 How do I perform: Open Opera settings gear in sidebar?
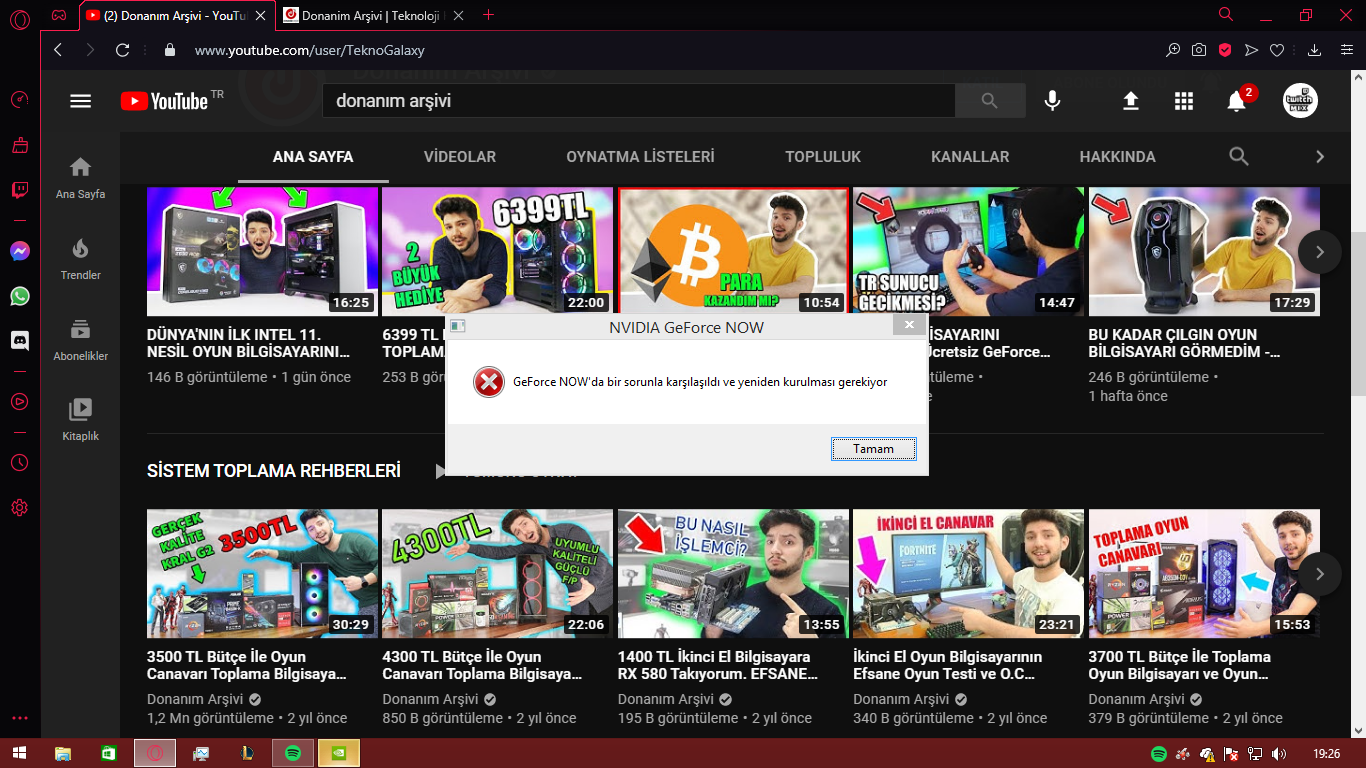[x=20, y=508]
